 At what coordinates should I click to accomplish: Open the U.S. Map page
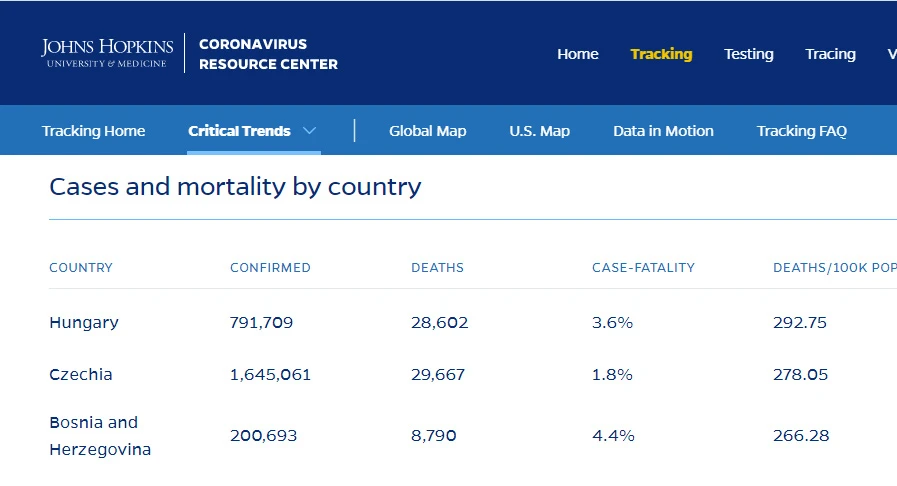[x=539, y=131]
